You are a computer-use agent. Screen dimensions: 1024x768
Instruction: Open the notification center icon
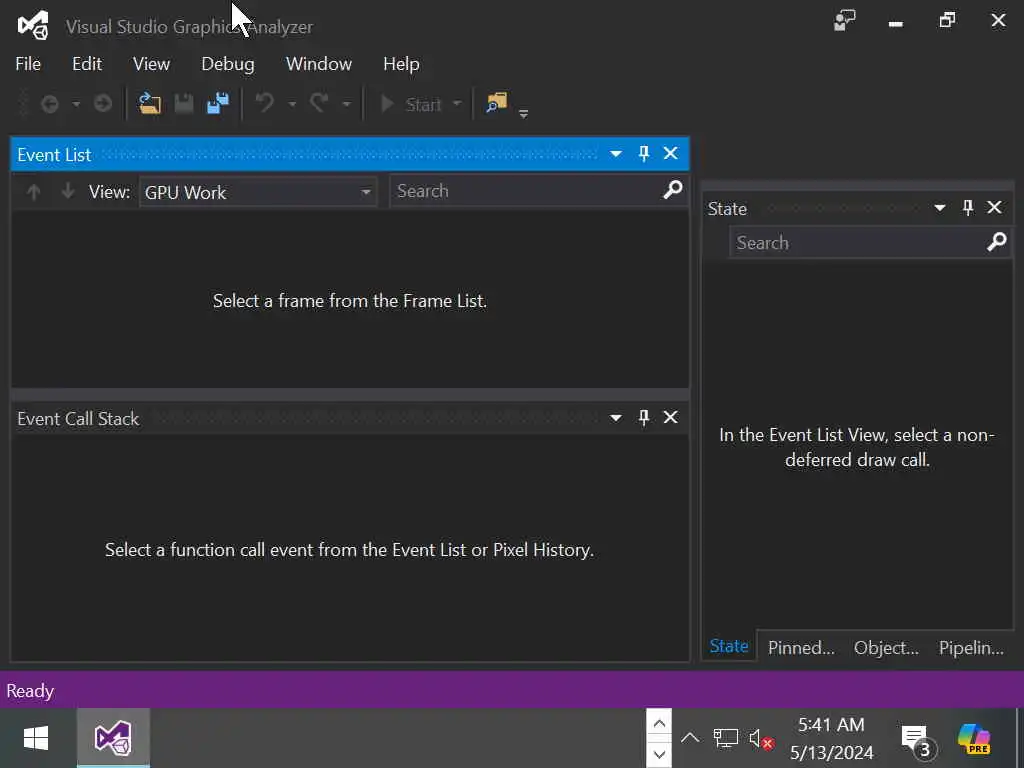point(918,740)
